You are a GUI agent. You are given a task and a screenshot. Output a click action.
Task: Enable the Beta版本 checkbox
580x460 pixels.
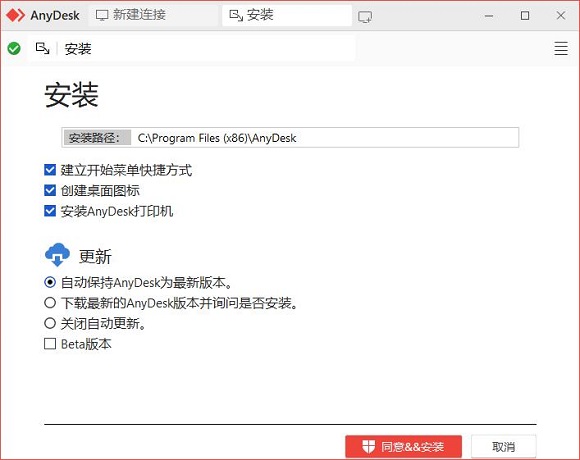click(50, 344)
